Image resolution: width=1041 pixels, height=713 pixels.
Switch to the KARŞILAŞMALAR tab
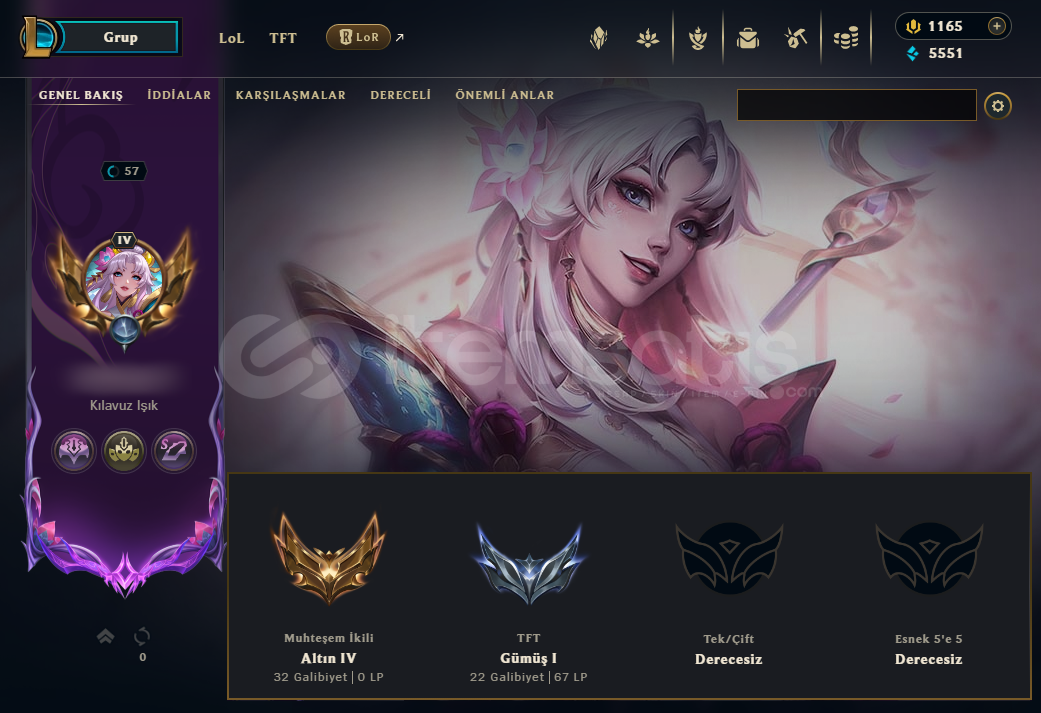pyautogui.click(x=291, y=95)
